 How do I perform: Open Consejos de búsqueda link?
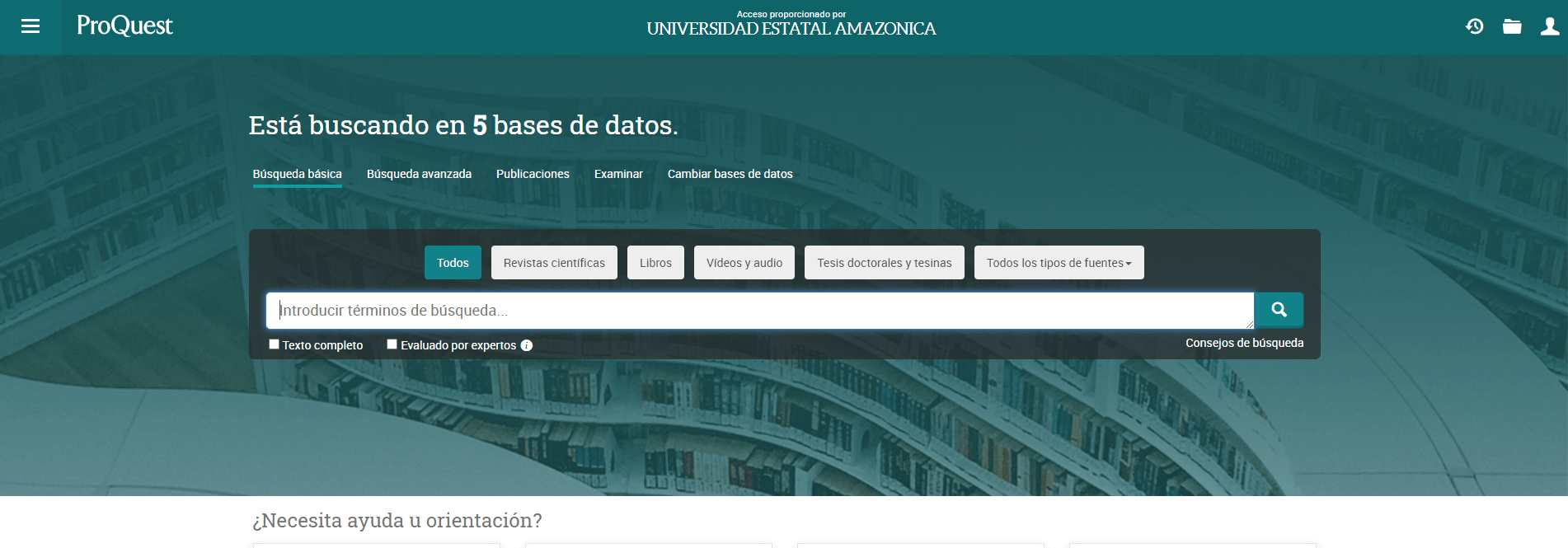click(1245, 343)
